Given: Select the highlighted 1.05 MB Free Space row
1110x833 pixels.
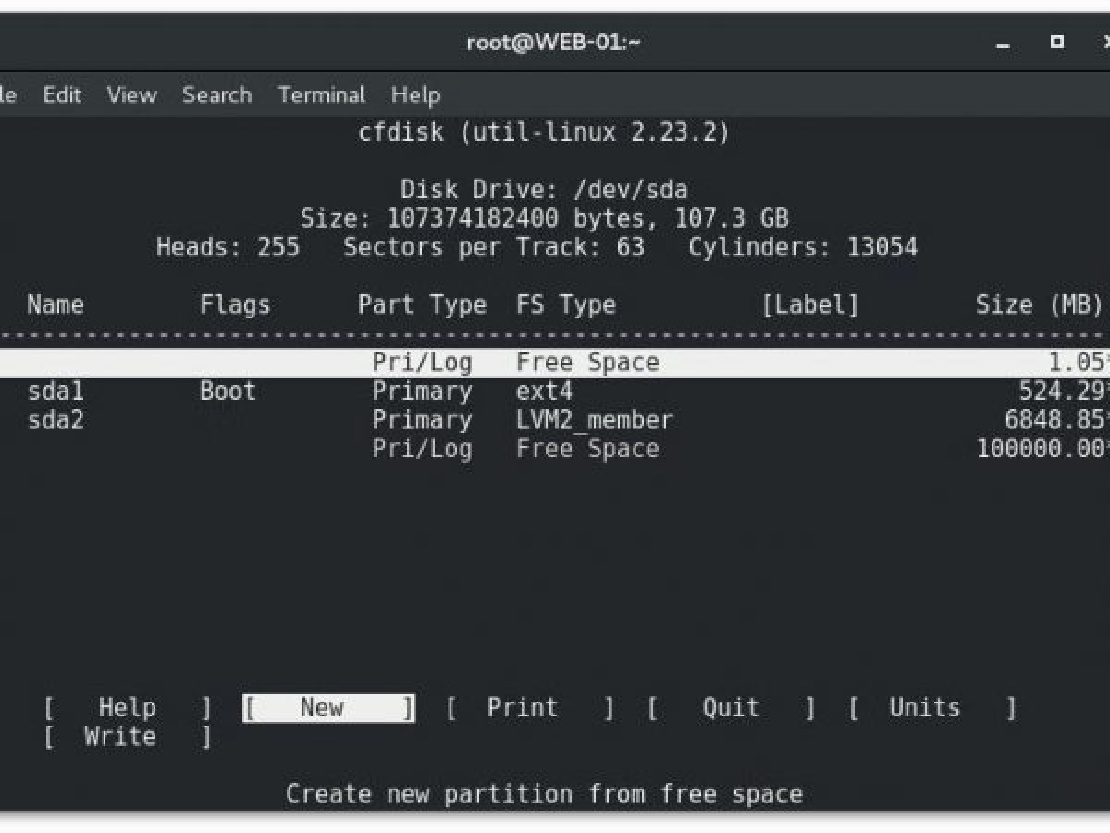Looking at the screenshot, I should click(555, 362).
